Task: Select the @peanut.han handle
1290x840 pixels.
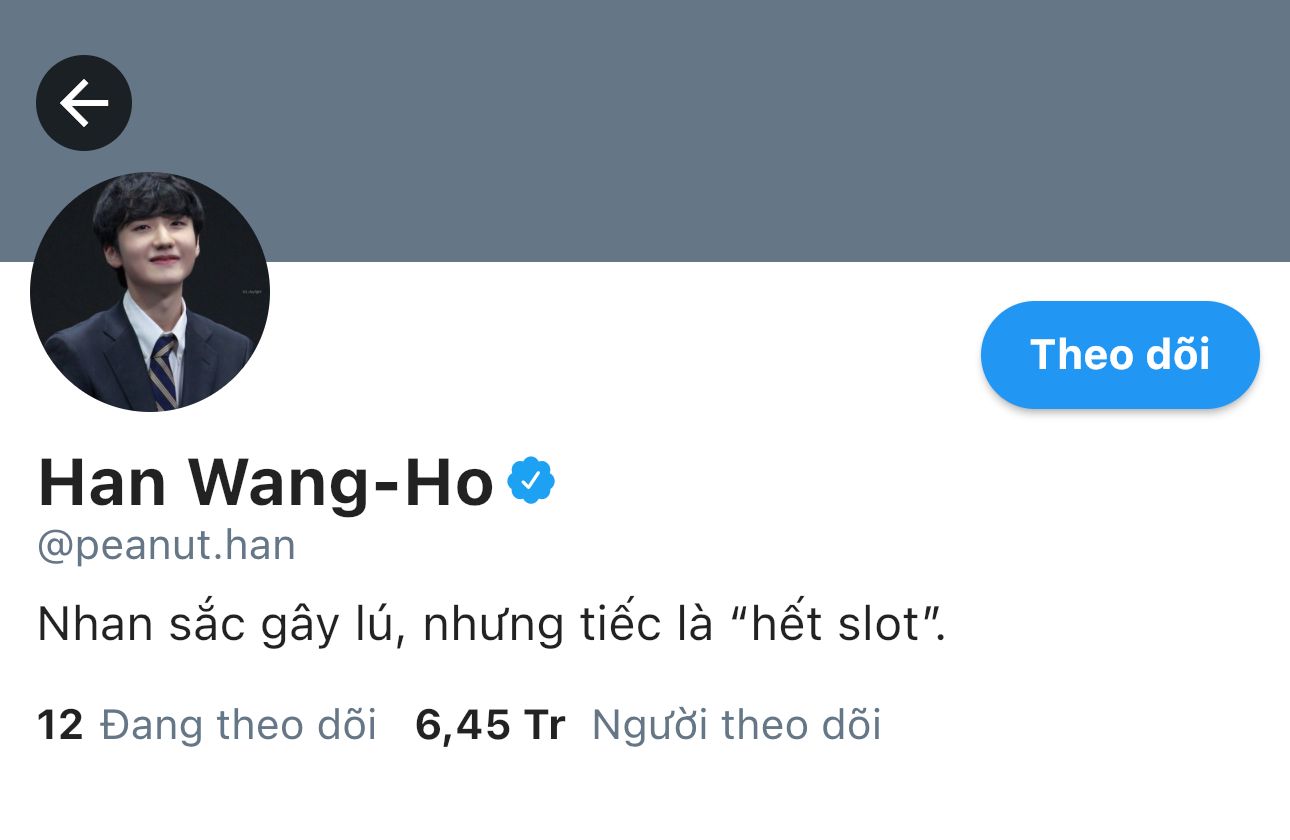Action: pyautogui.click(x=166, y=546)
